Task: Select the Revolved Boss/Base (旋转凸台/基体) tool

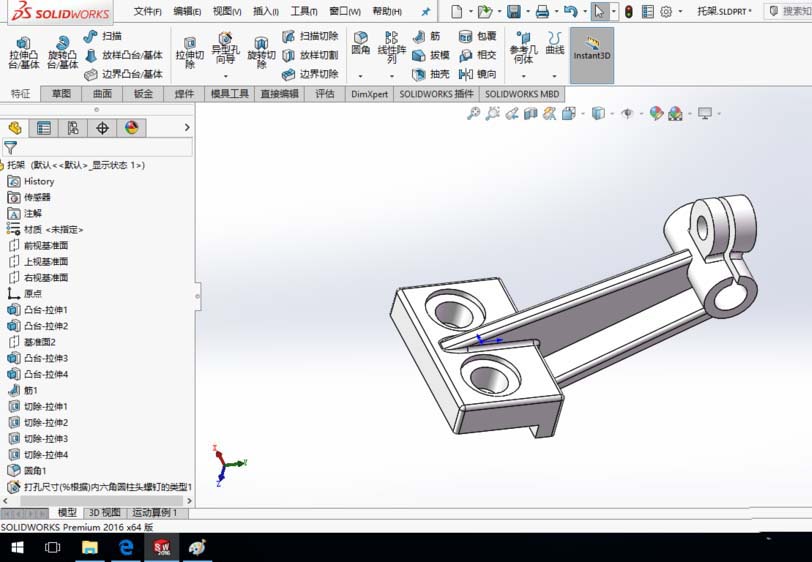Action: point(63,53)
